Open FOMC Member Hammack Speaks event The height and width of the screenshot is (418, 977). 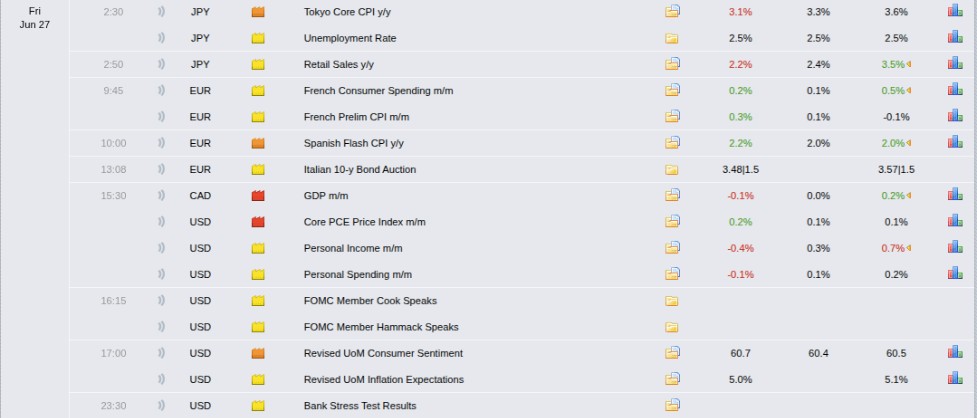pos(381,327)
